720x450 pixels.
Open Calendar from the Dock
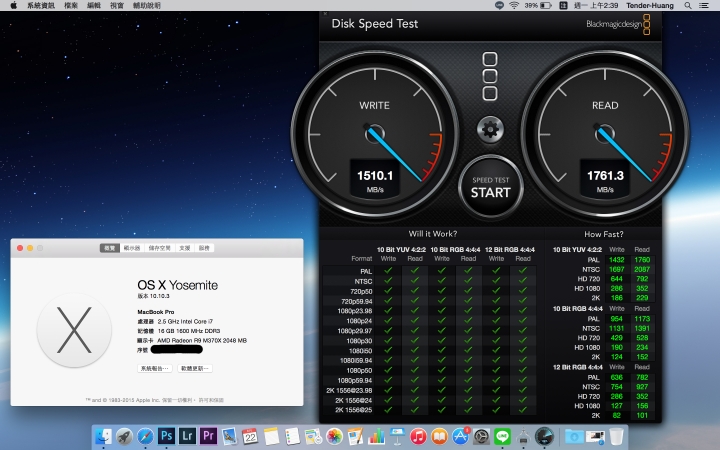click(x=250, y=436)
